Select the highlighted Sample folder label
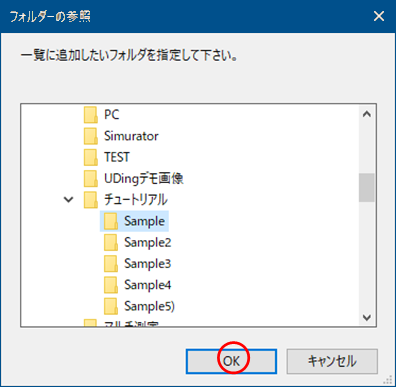This screenshot has width=396, height=387. click(144, 221)
